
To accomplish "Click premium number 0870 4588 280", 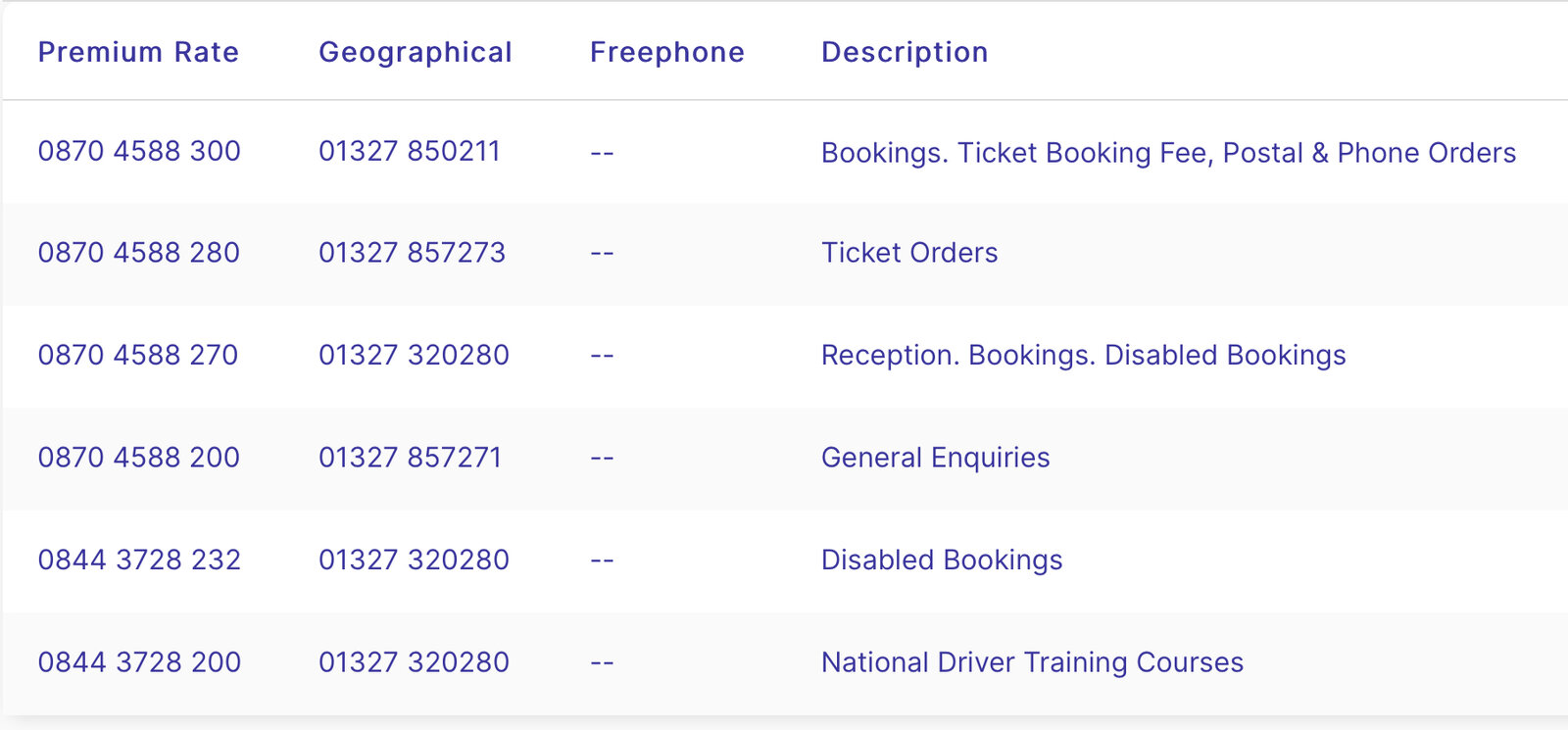I will 139,253.
